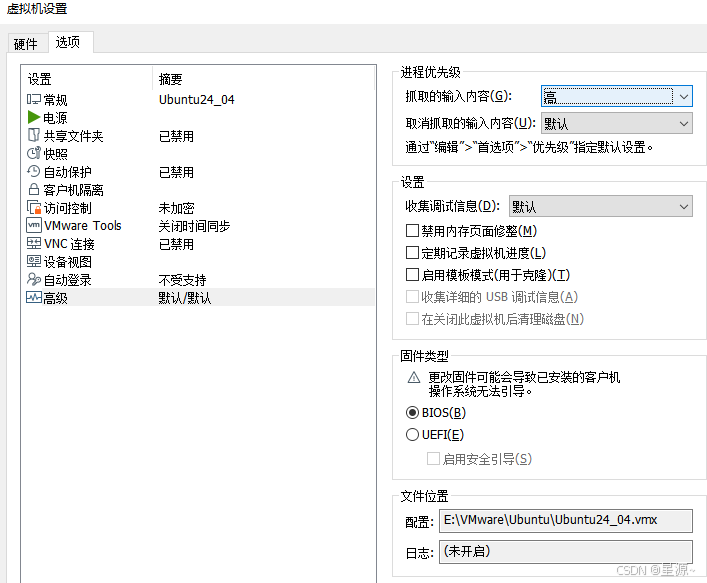Click the 共享文件夹 shared folders icon
This screenshot has height=583, width=707.
click(34, 135)
